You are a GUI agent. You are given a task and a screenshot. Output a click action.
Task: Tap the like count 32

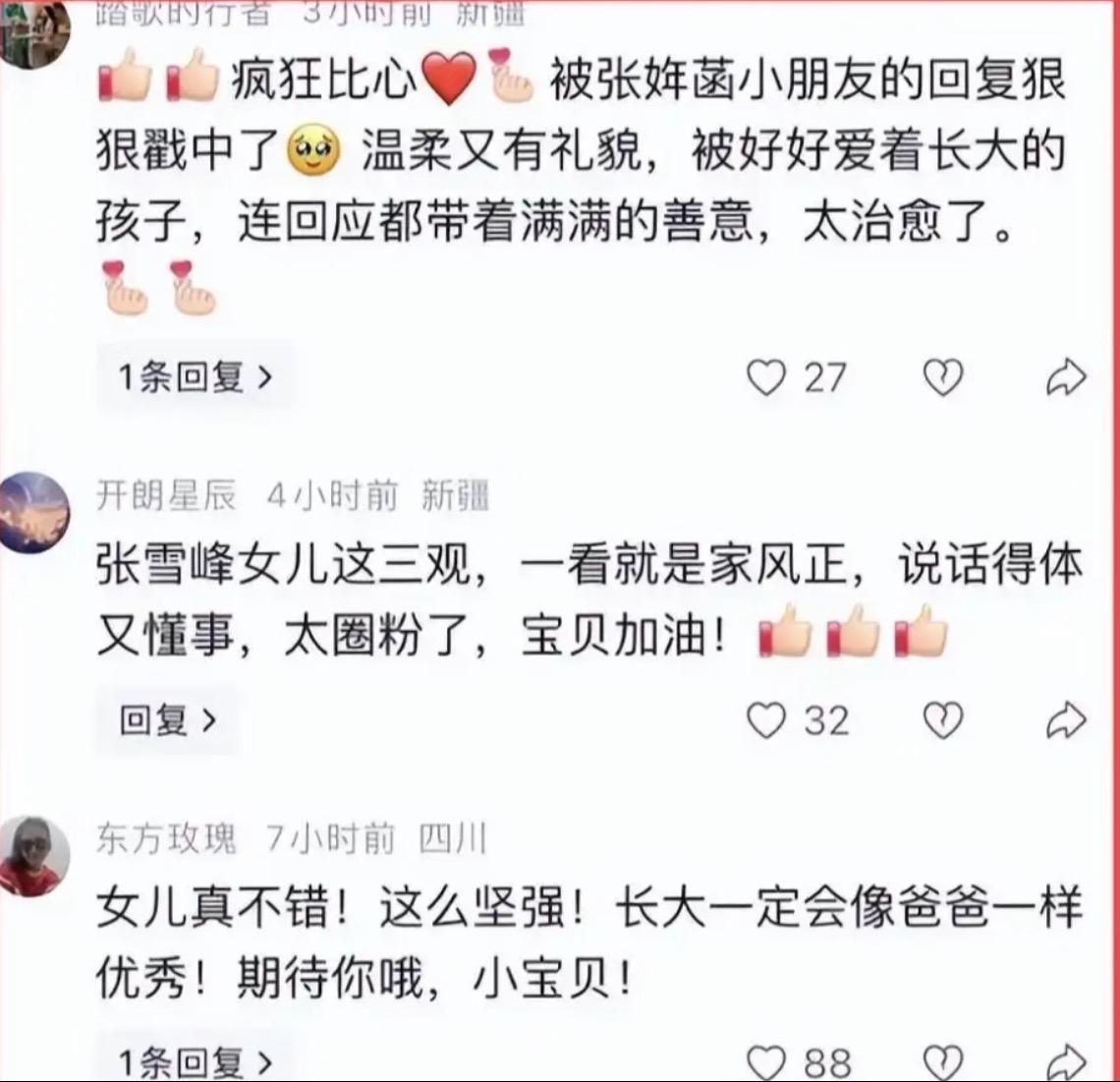pos(826,720)
